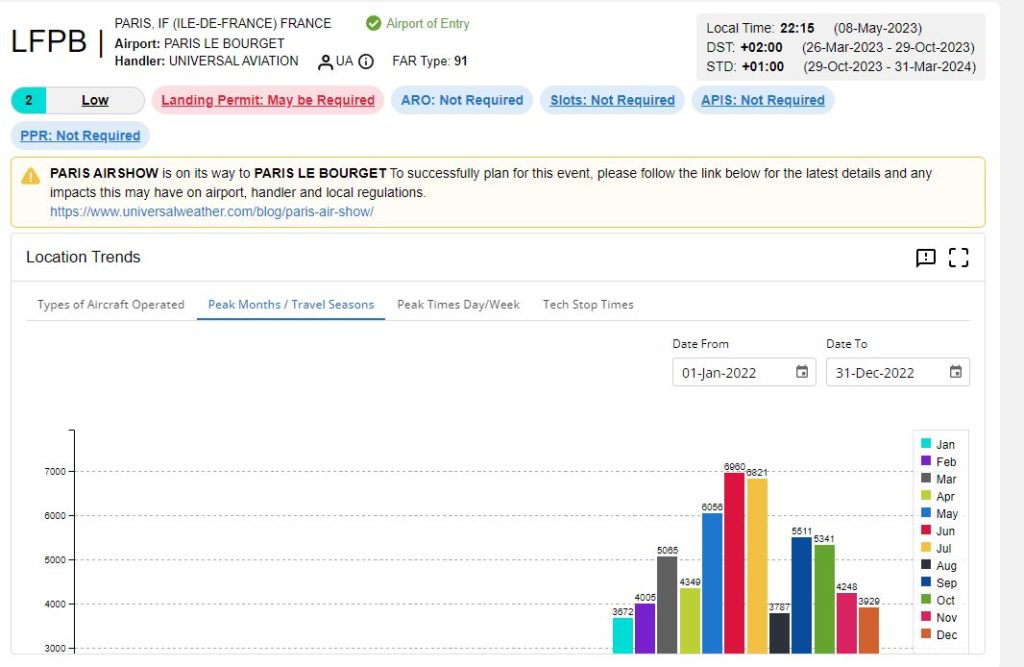Click the Paris Airshow warning triangle icon
The image size is (1024, 667).
pos(31,175)
